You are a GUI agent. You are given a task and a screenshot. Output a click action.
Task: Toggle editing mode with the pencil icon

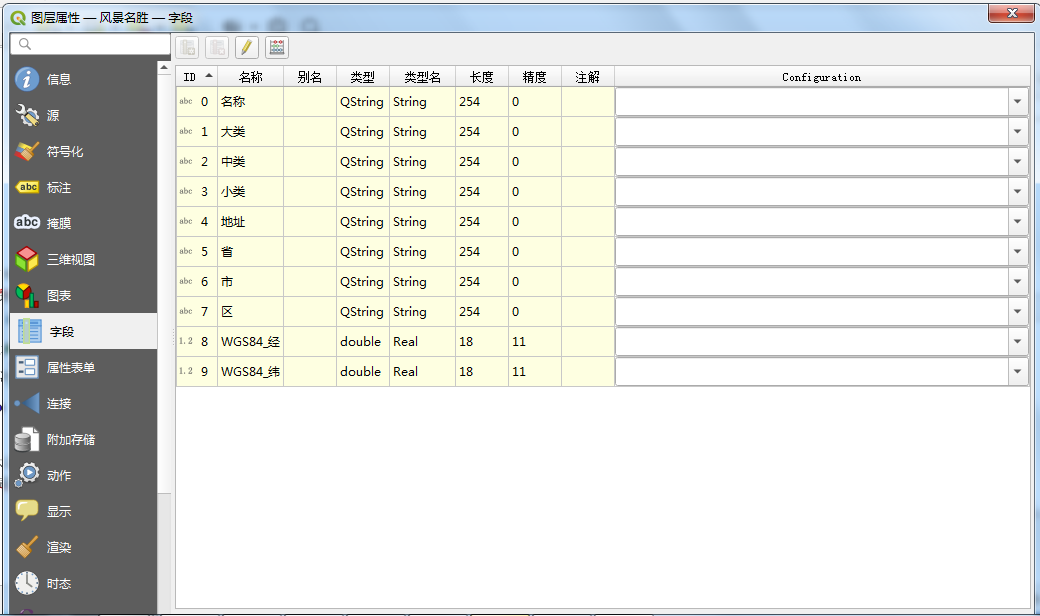247,47
